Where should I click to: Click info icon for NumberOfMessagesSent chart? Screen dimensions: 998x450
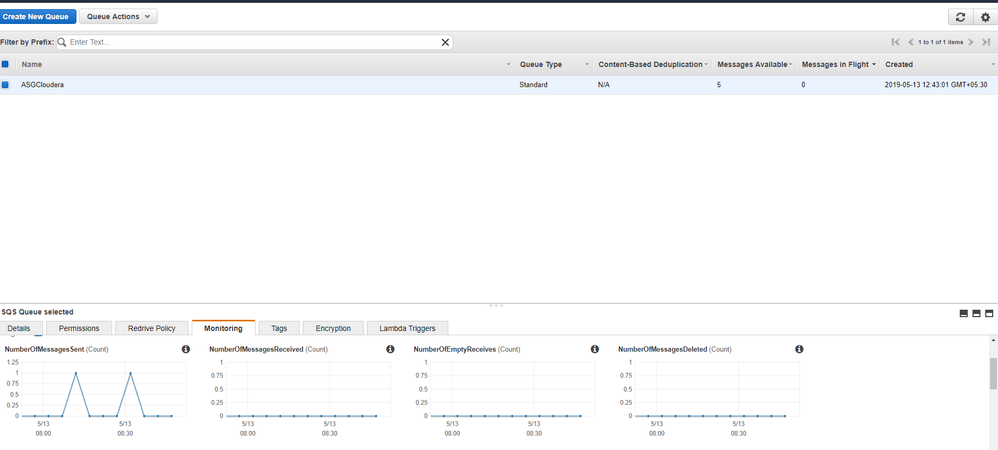pos(186,350)
